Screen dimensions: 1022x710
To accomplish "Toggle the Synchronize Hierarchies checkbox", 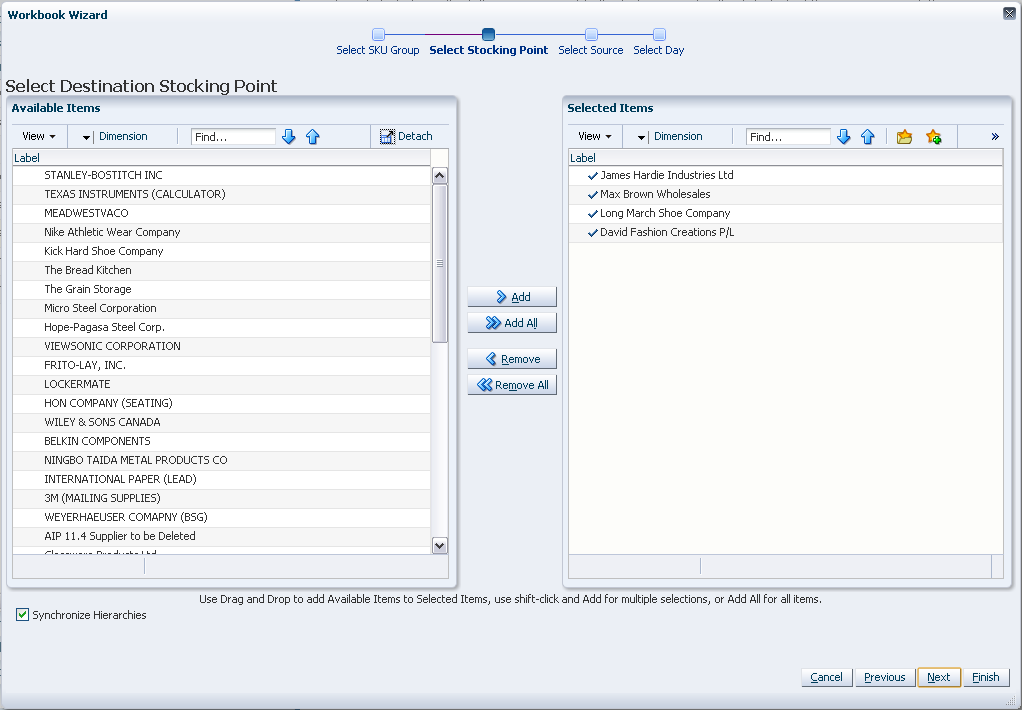I will pyautogui.click(x=22, y=615).
